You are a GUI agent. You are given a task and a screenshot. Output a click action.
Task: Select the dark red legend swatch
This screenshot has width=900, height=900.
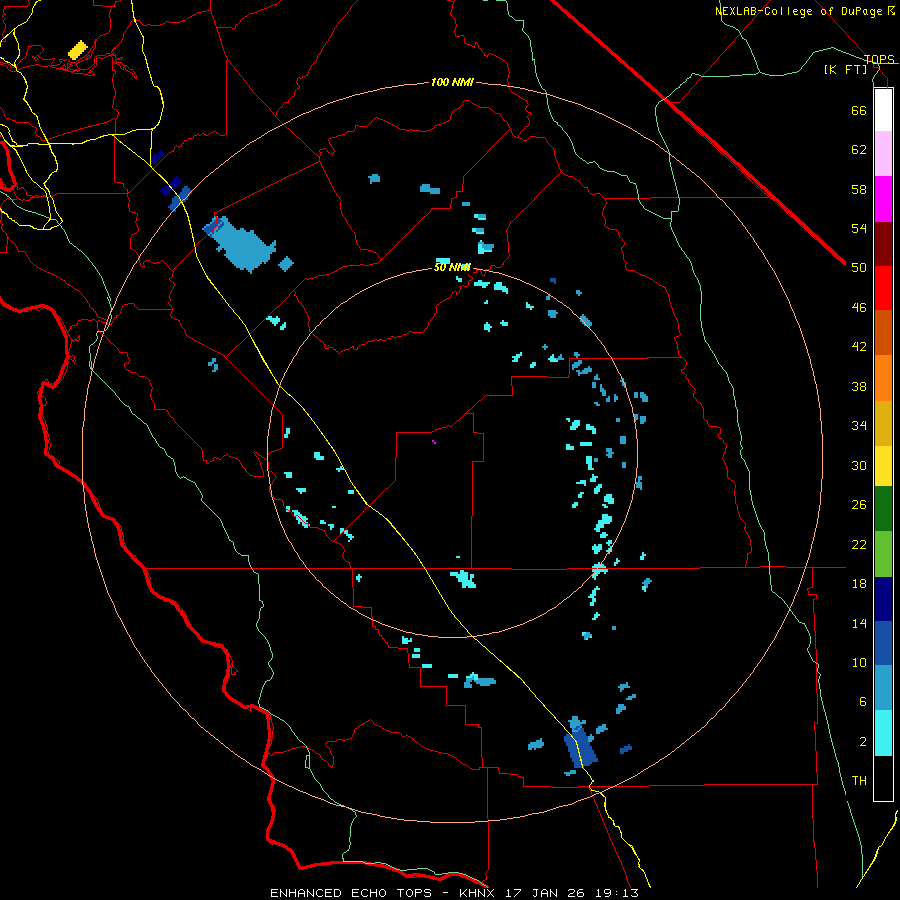point(883,245)
